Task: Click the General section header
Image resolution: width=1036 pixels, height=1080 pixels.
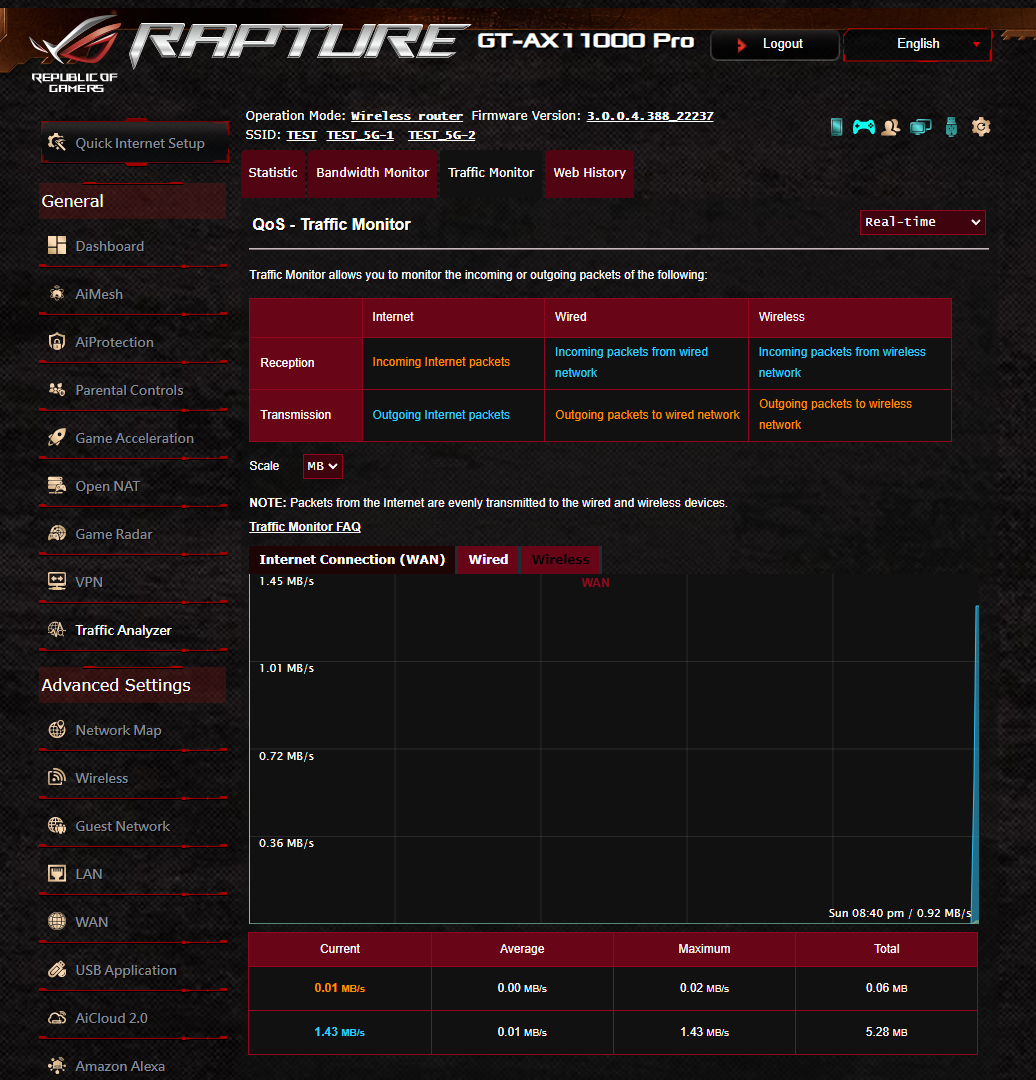Action: 132,201
